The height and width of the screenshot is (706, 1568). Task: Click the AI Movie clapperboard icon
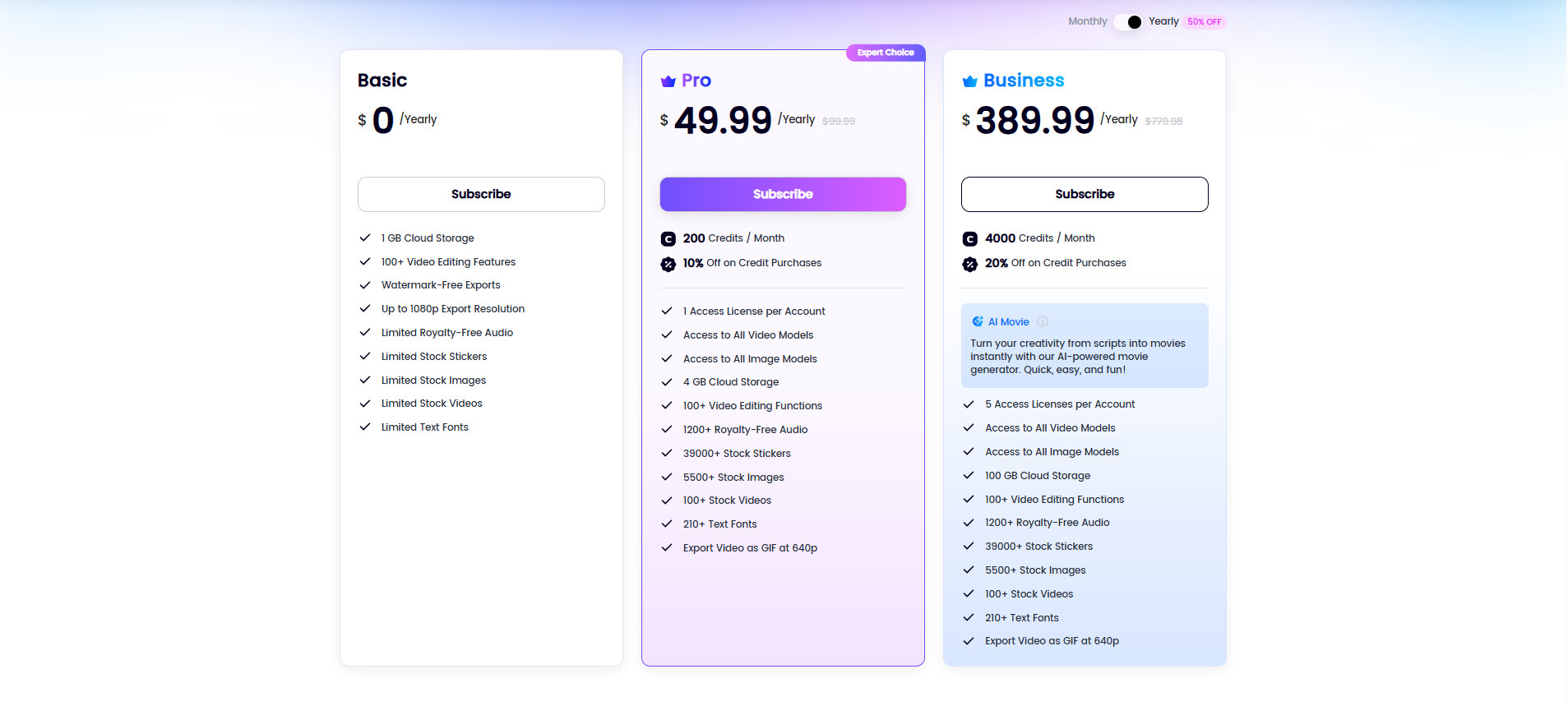coord(978,321)
